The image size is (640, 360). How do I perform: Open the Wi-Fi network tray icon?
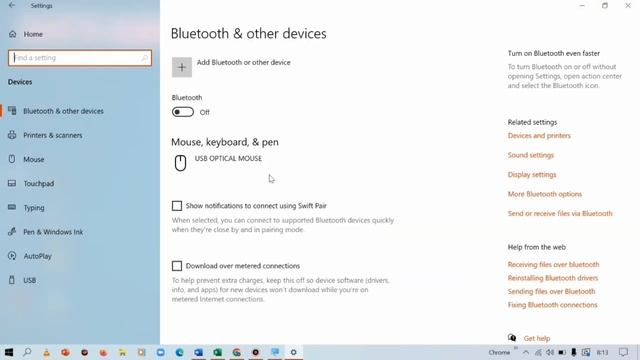click(x=538, y=352)
